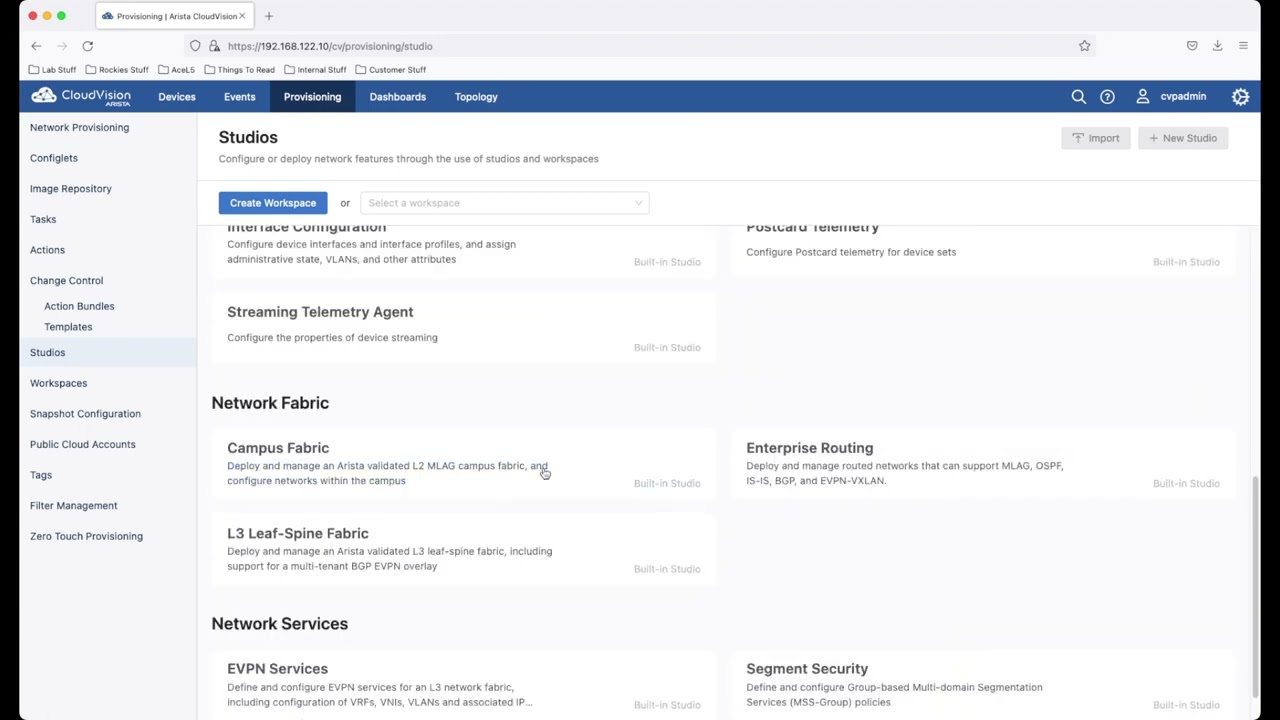Open Snapshot Configuration in the sidebar

[x=85, y=414]
